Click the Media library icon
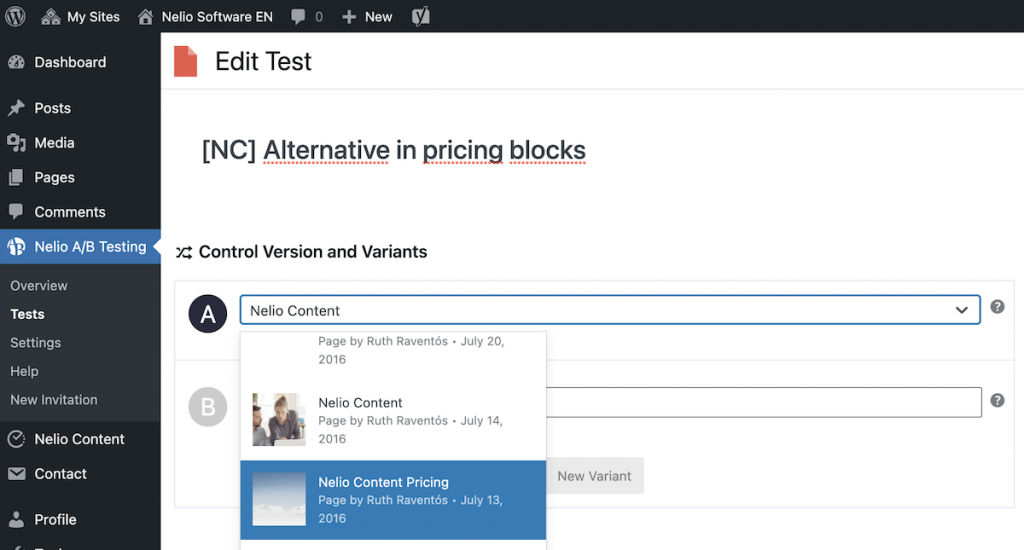Viewport: 1024px width, 550px height. pos(16,142)
